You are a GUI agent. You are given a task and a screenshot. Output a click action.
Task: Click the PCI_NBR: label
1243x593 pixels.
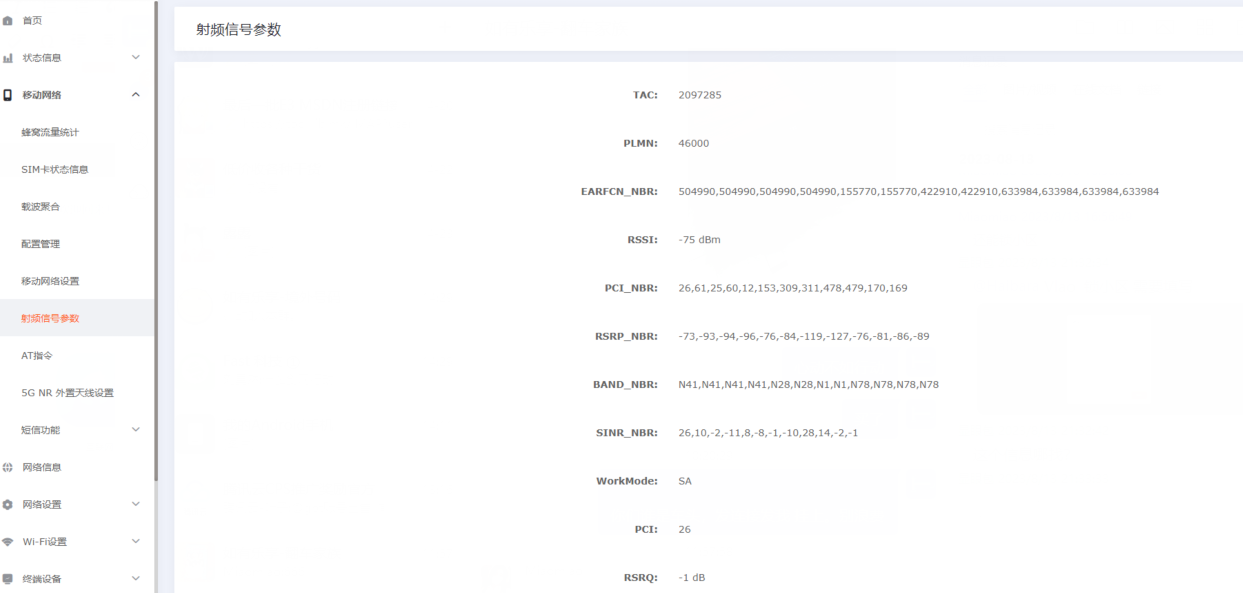(631, 288)
